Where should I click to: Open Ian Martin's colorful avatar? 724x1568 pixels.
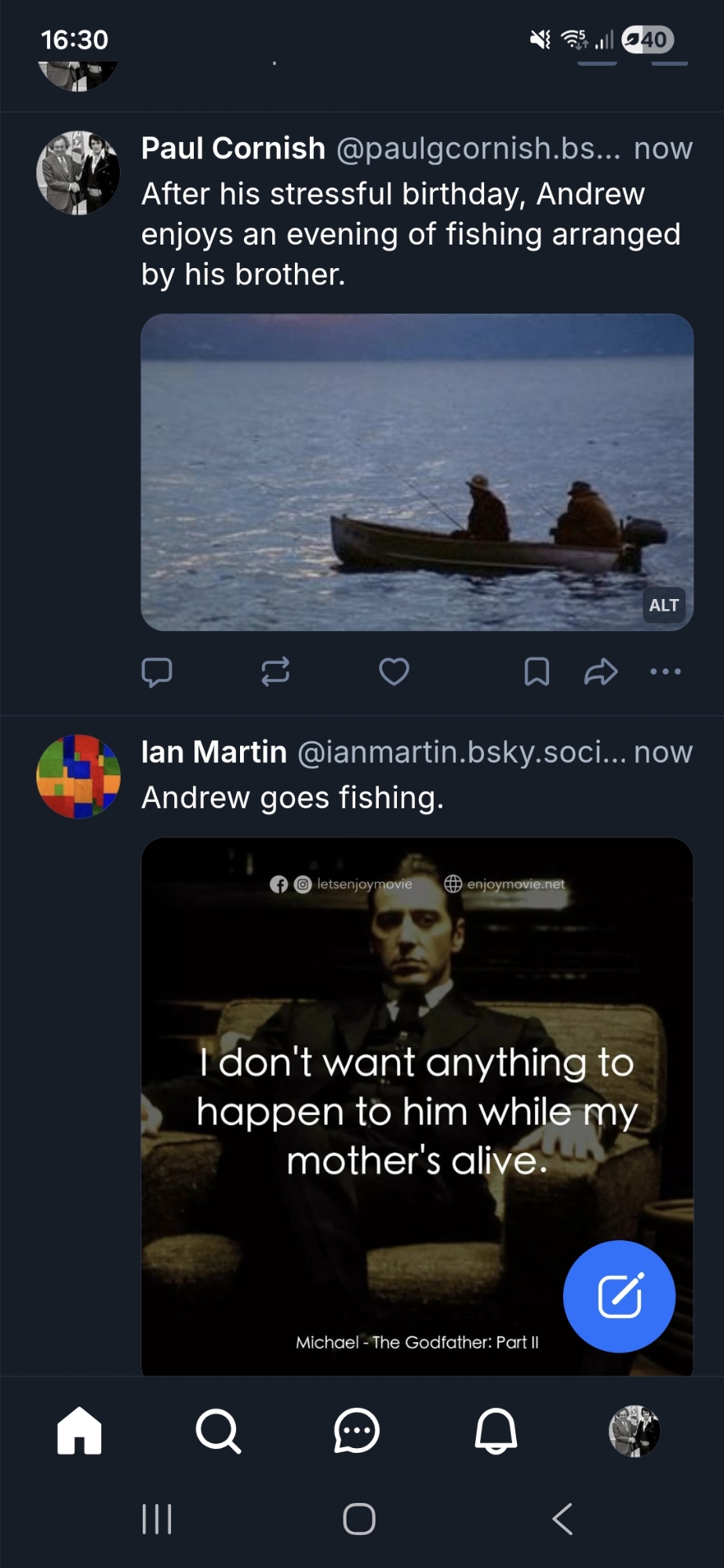(78, 776)
